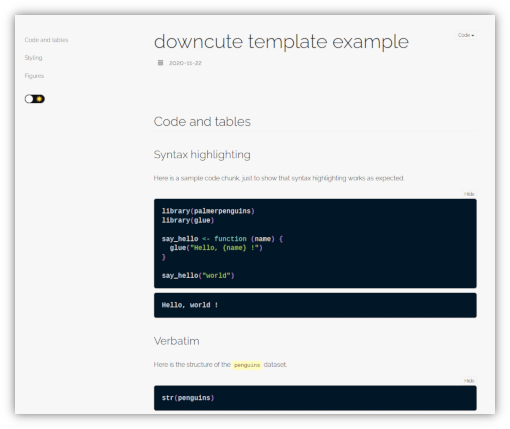Image resolution: width=510 pixels, height=429 pixels.
Task: Click inside the str(penguins) code block
Action: [x=315, y=398]
